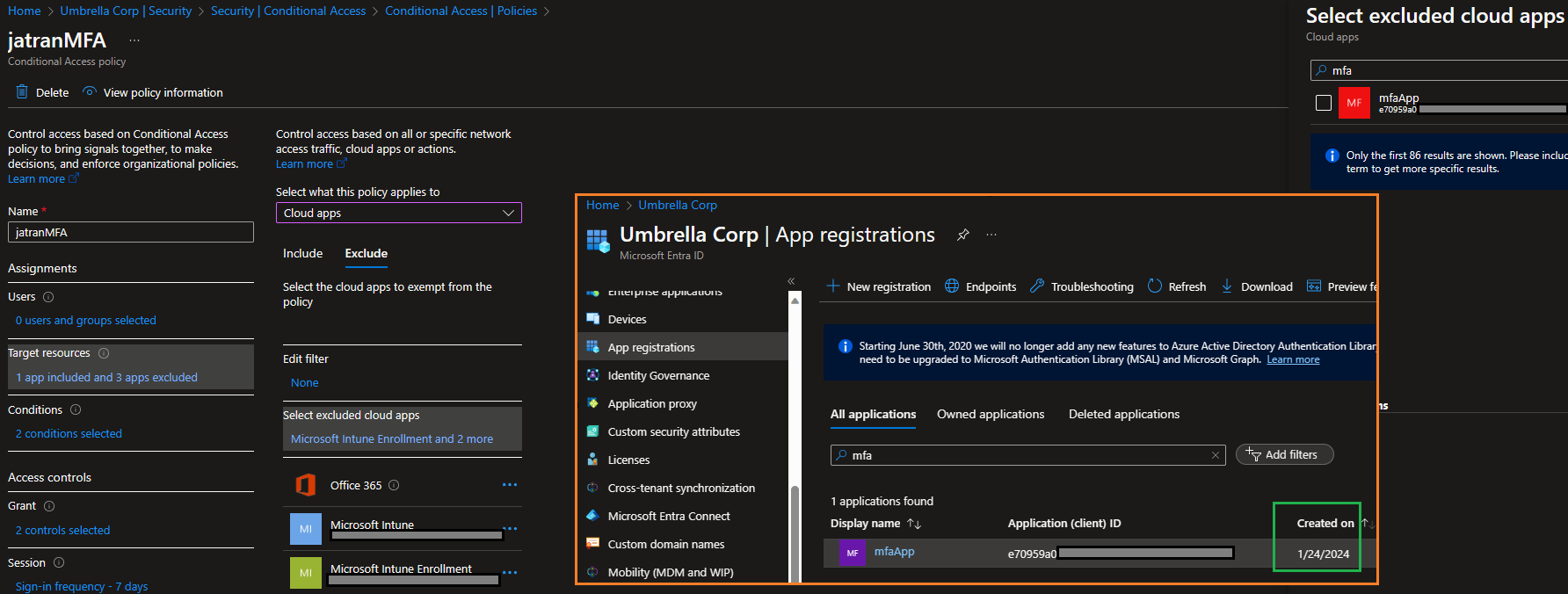Go to Conditional Access | Policies breadcrumb
This screenshot has height=594, width=1568.
(x=461, y=11)
